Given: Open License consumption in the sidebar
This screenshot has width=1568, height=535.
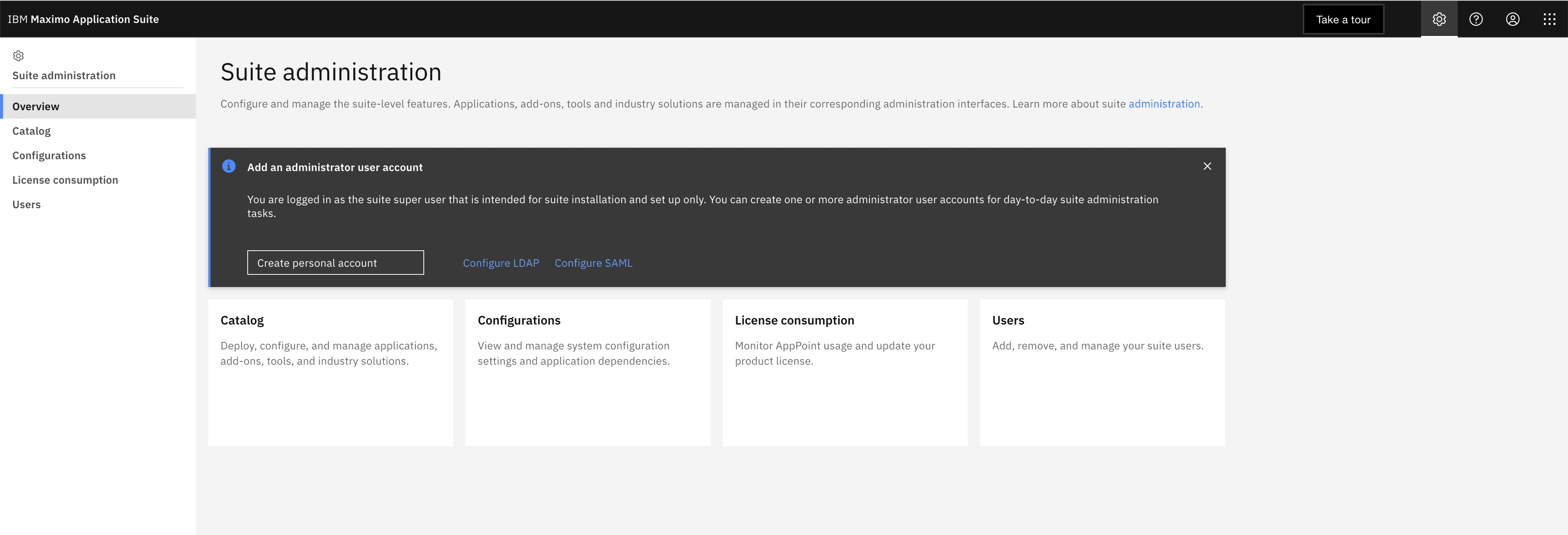Looking at the screenshot, I should (x=98, y=180).
